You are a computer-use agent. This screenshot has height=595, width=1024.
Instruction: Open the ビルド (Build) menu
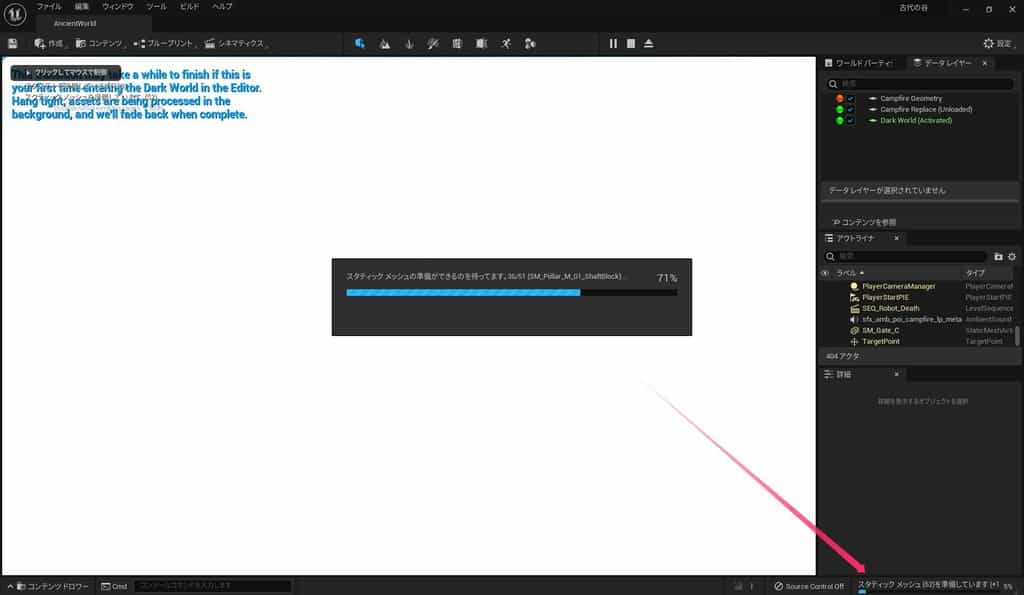click(x=189, y=7)
